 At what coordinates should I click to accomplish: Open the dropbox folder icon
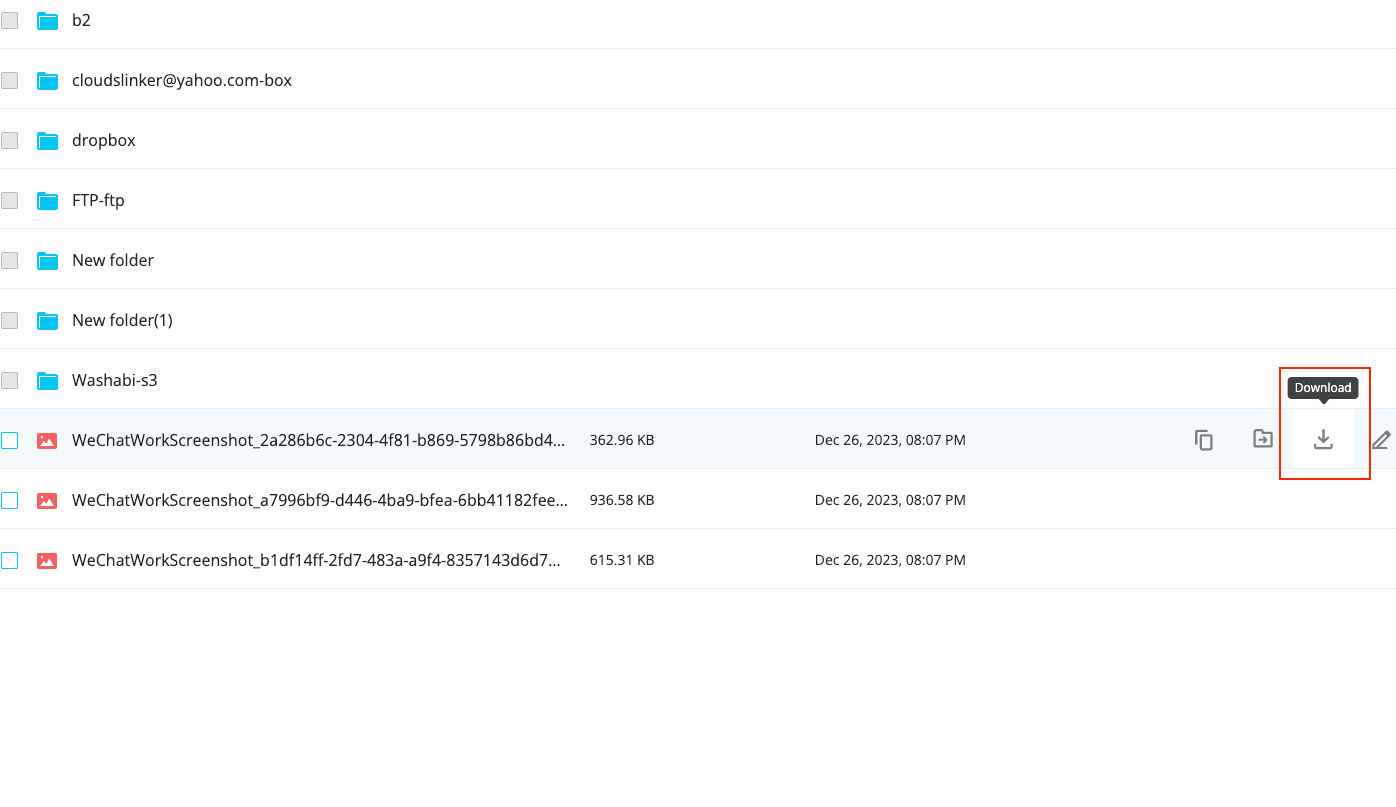click(47, 140)
